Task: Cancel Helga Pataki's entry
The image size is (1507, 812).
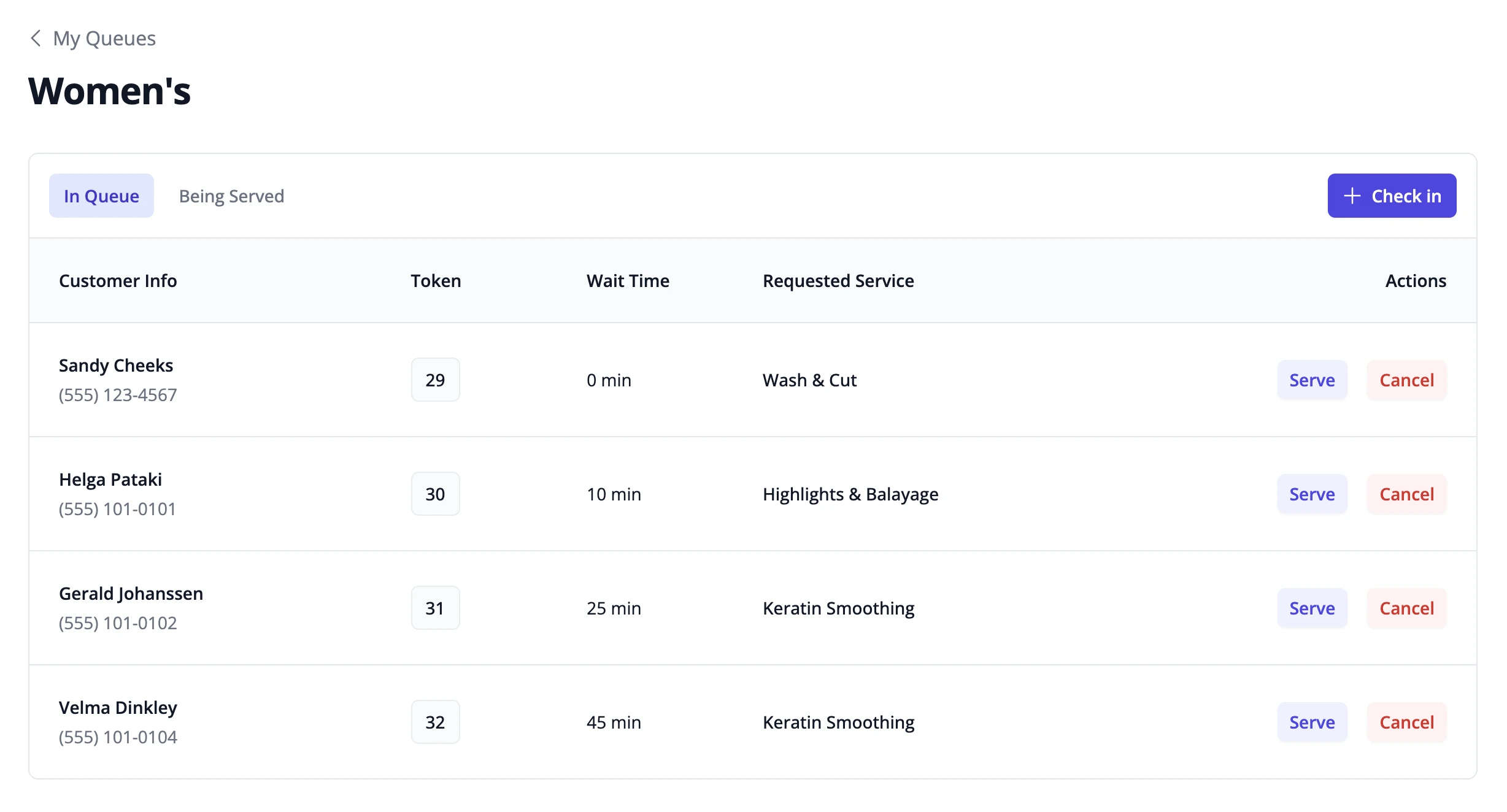Action: point(1406,494)
